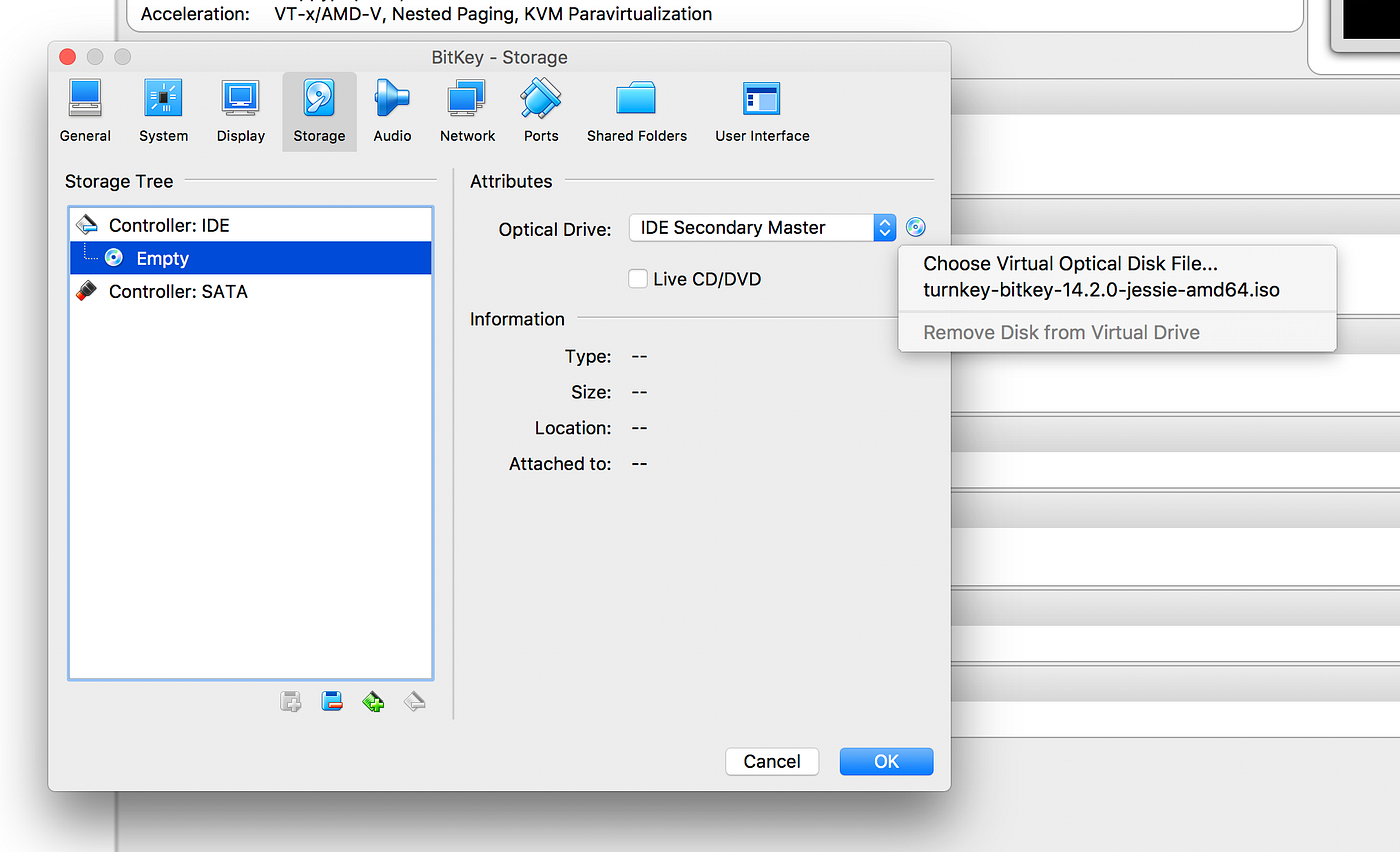
Task: Go to the Network settings pane
Action: [x=467, y=112]
